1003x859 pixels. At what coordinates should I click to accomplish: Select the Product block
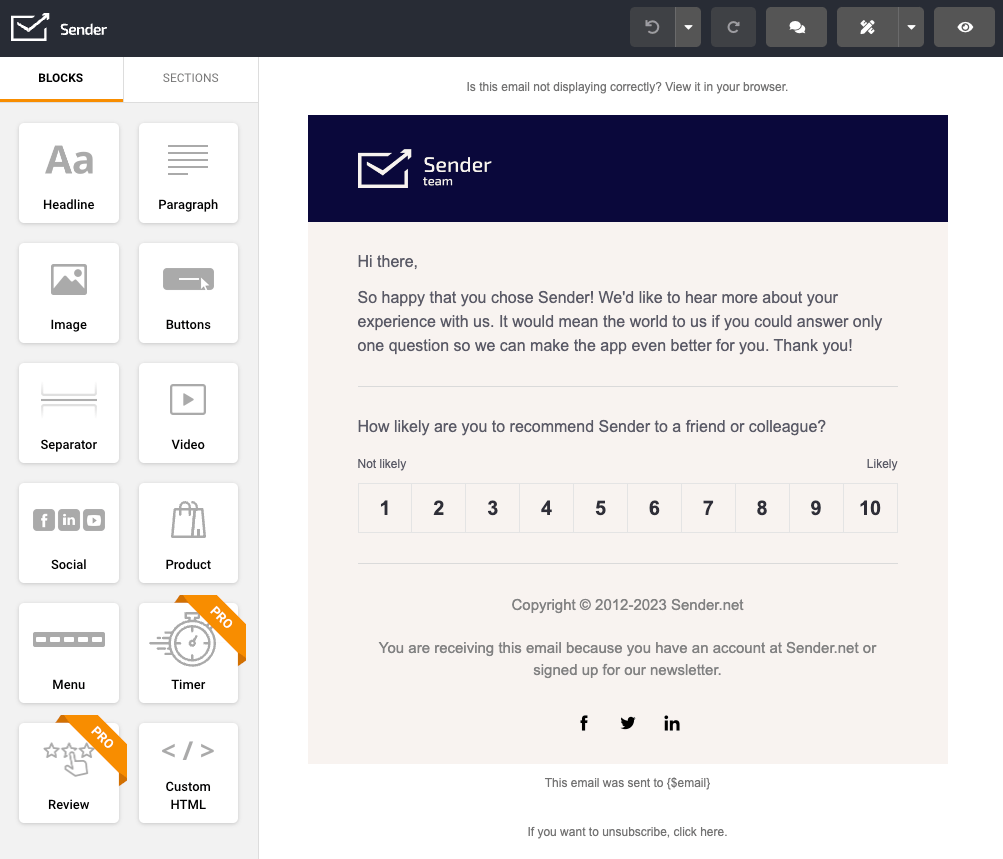coord(188,533)
